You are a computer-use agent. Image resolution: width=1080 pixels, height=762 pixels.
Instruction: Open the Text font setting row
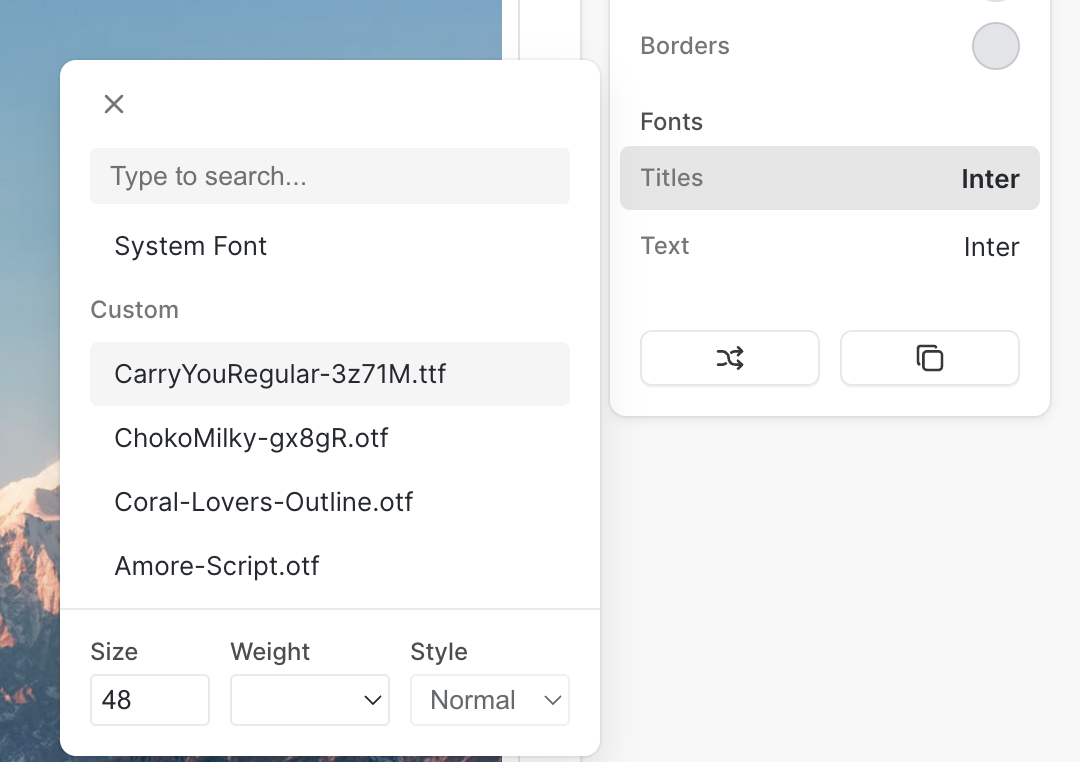pos(830,246)
